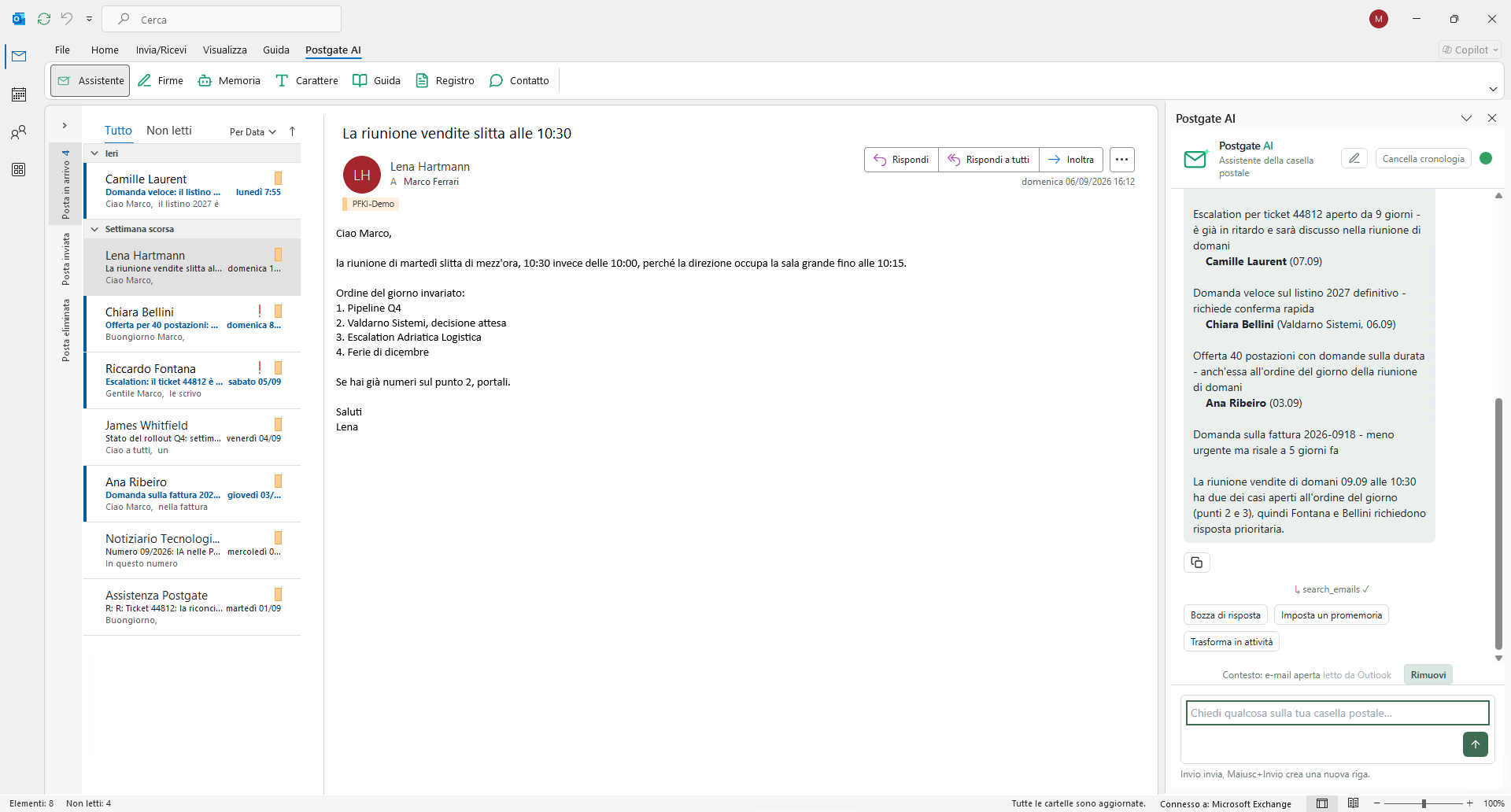
Task: Open the Registro log tool
Action: pyautogui.click(x=445, y=80)
